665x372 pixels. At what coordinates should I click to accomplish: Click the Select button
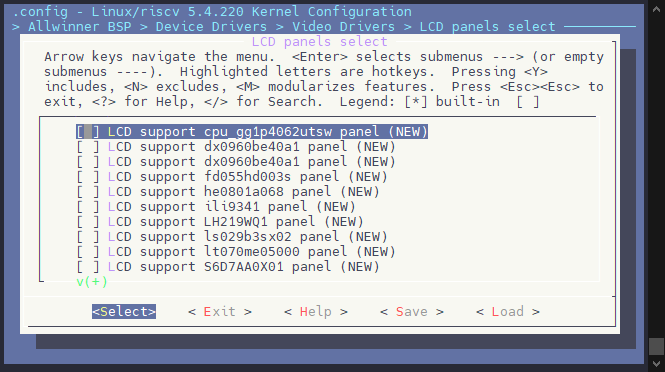point(124,312)
